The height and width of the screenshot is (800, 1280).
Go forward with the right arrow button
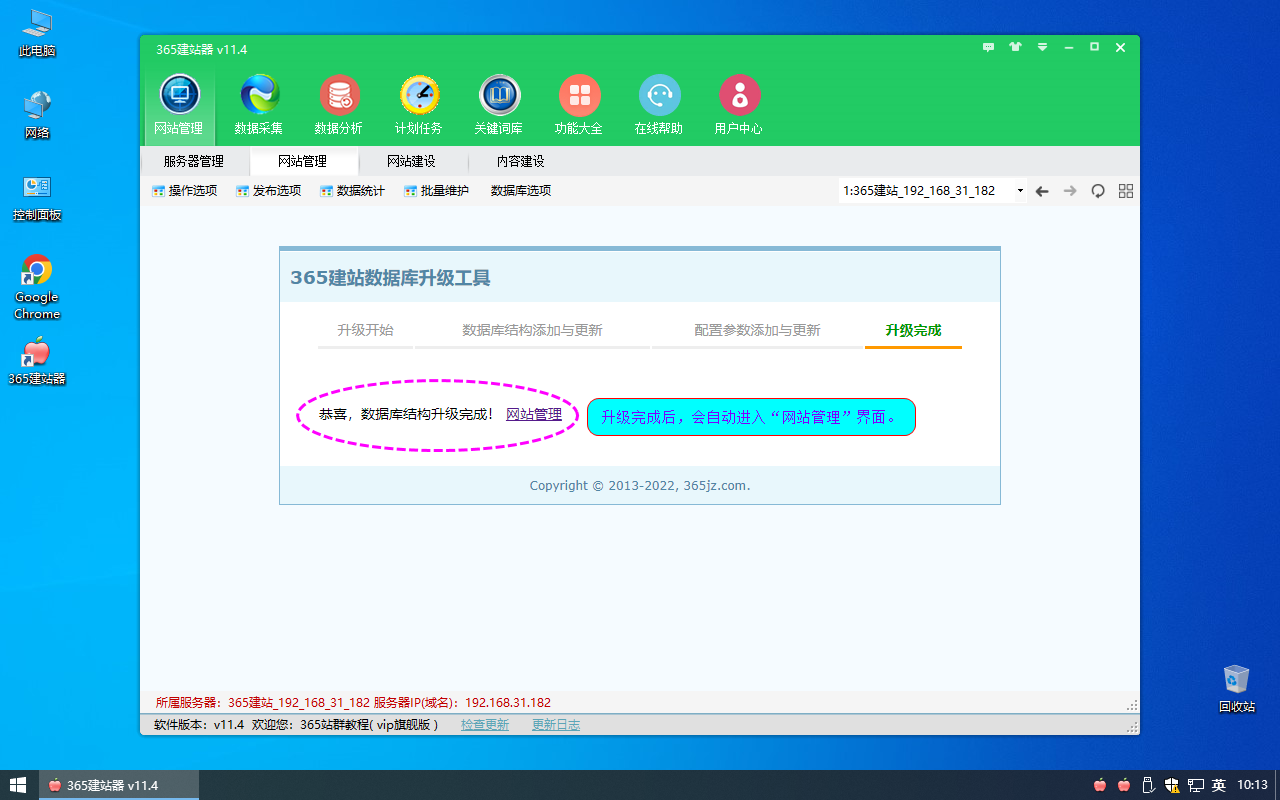pyautogui.click(x=1070, y=191)
